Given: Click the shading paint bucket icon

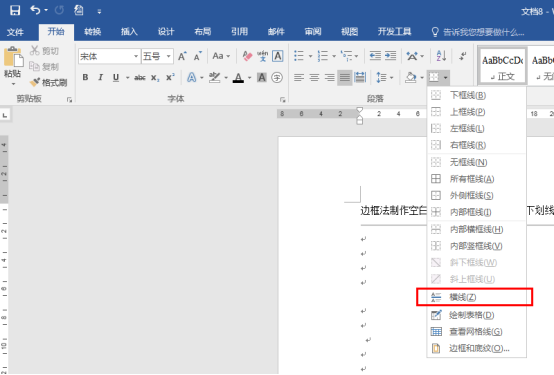Looking at the screenshot, I should (411, 77).
